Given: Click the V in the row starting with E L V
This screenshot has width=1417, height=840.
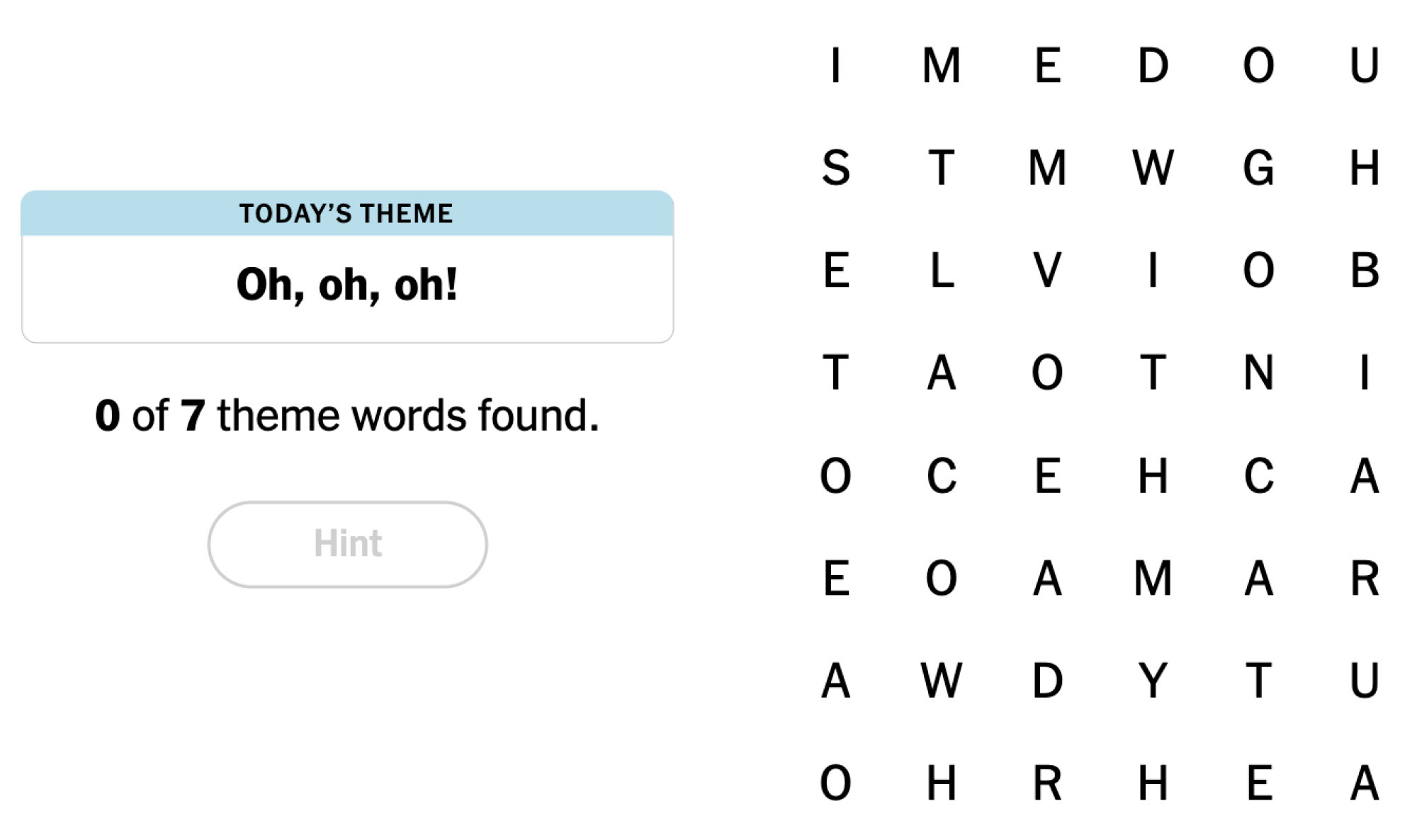Looking at the screenshot, I should (1046, 271).
